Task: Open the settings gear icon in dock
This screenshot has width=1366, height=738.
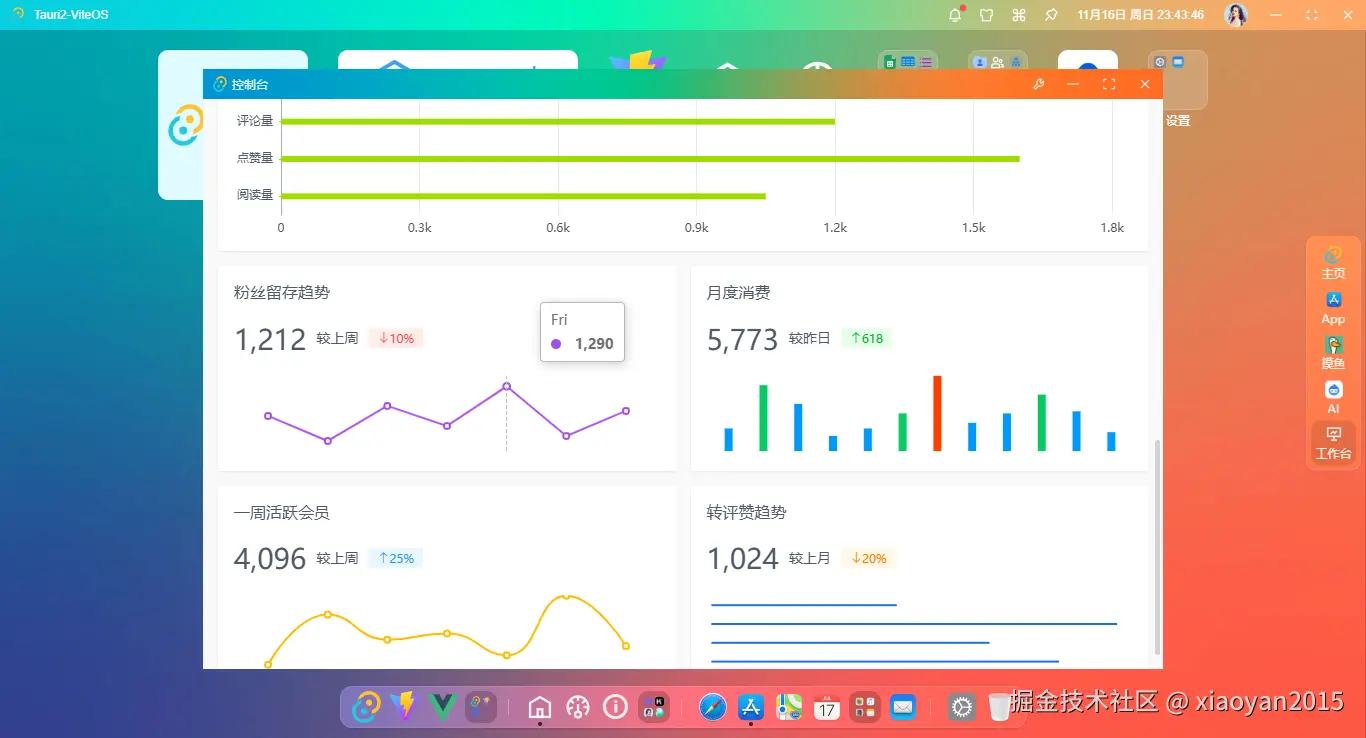Action: [x=962, y=708]
